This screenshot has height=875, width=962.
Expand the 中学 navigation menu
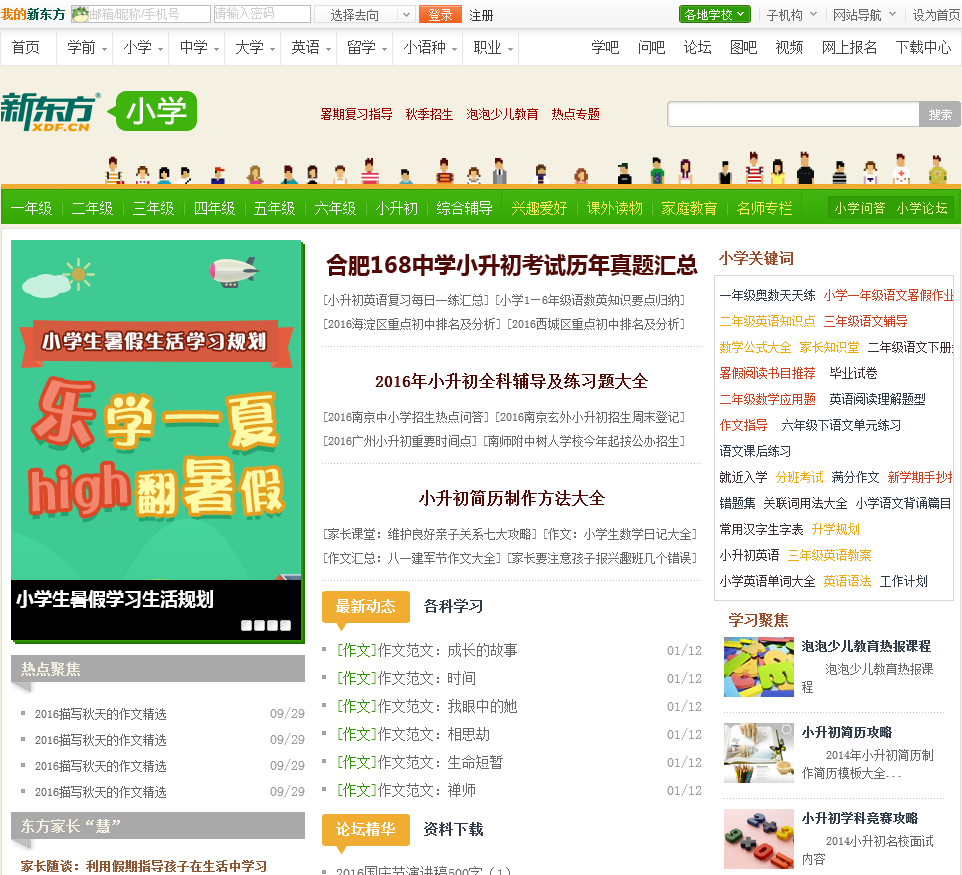coord(199,47)
